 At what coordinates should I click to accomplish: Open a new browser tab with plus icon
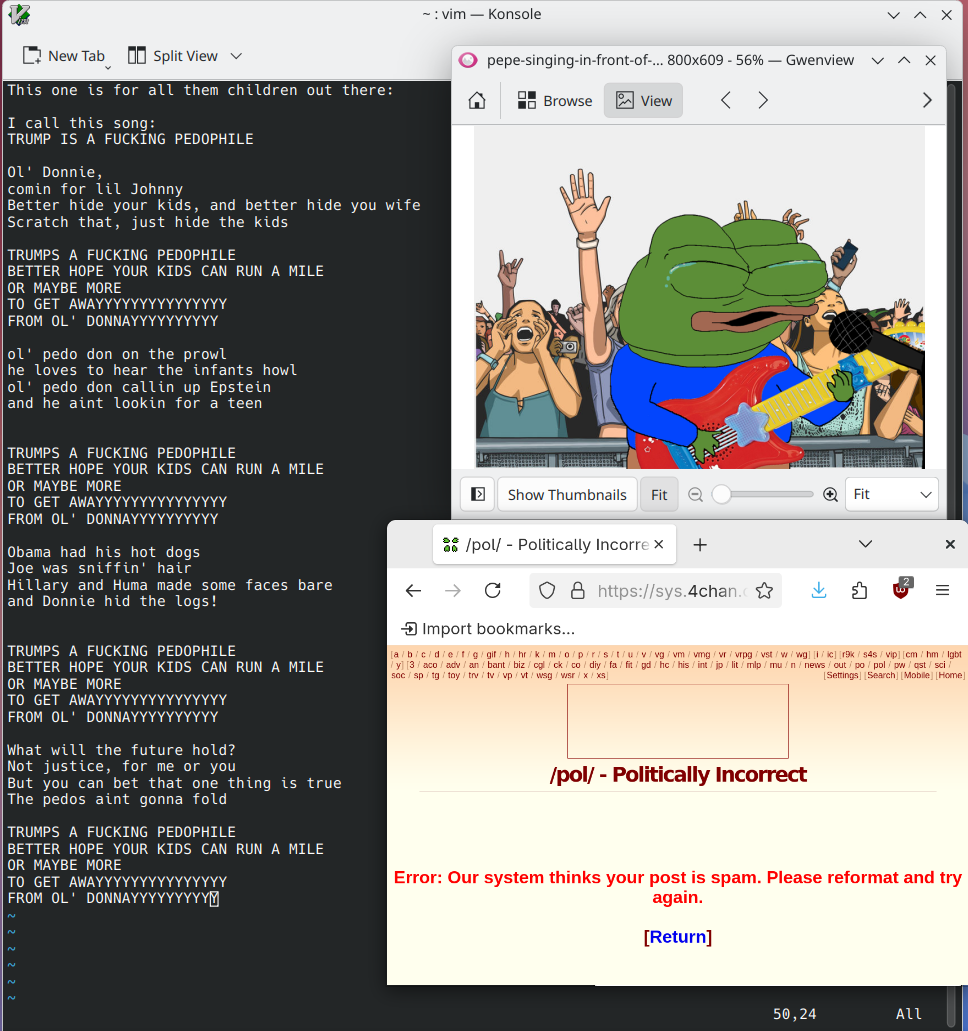700,544
